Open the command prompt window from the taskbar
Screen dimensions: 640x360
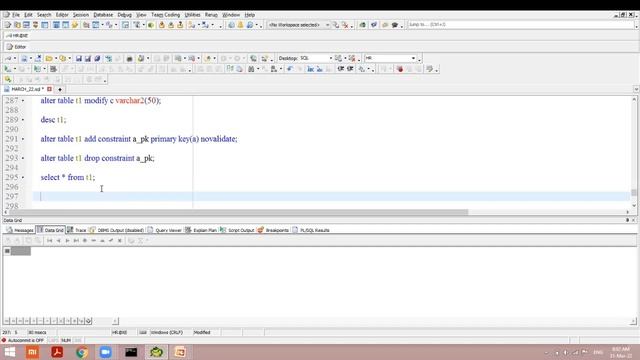pos(131,352)
